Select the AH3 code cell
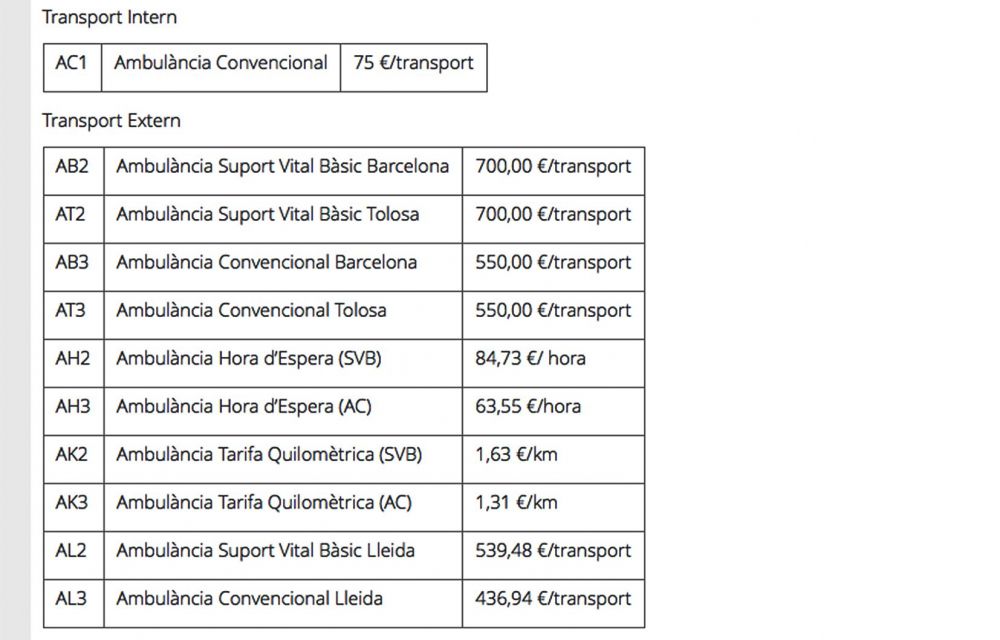The height and width of the screenshot is (640, 1000). click(x=72, y=406)
